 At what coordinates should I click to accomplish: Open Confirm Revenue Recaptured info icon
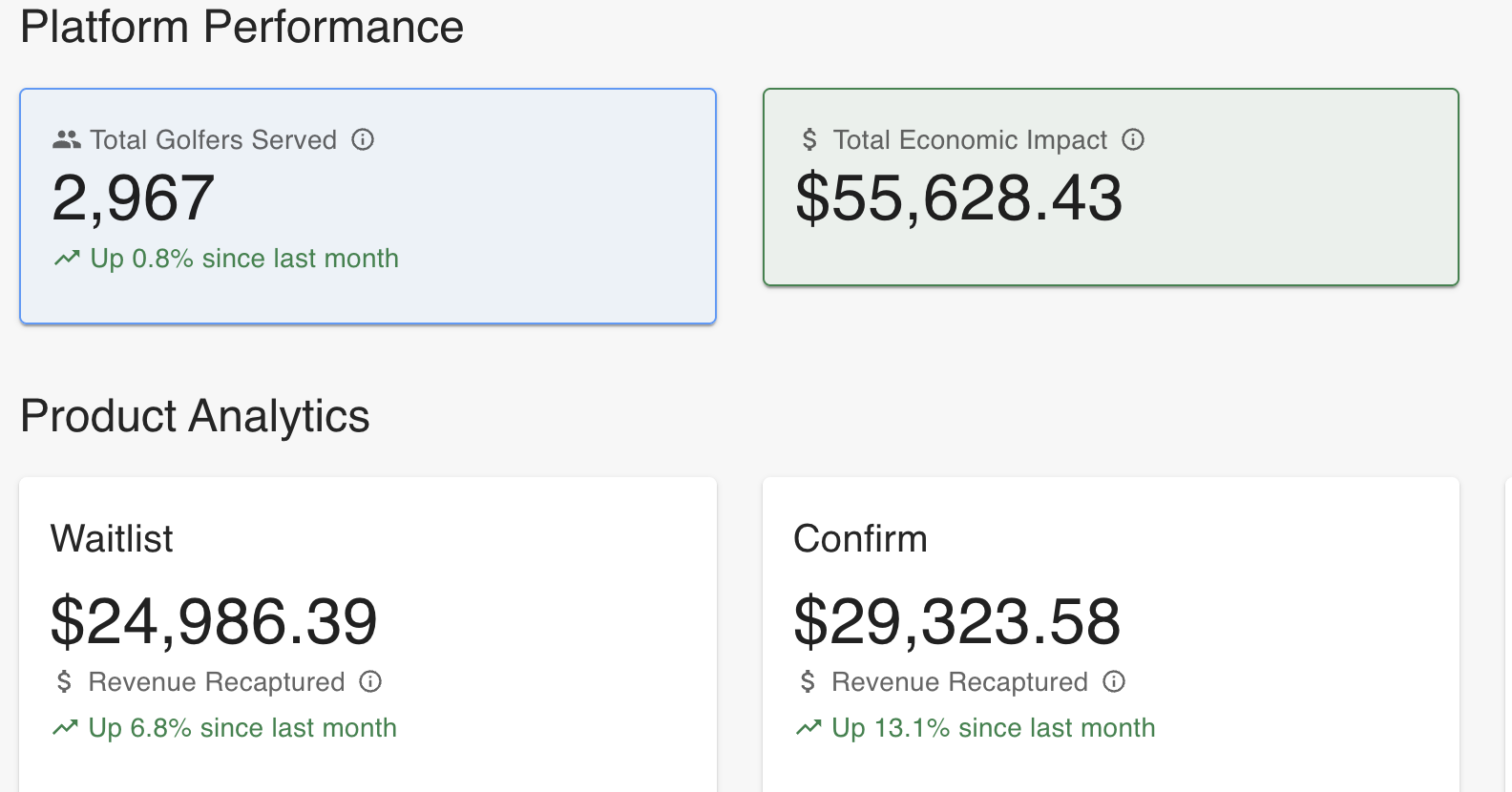(1114, 681)
